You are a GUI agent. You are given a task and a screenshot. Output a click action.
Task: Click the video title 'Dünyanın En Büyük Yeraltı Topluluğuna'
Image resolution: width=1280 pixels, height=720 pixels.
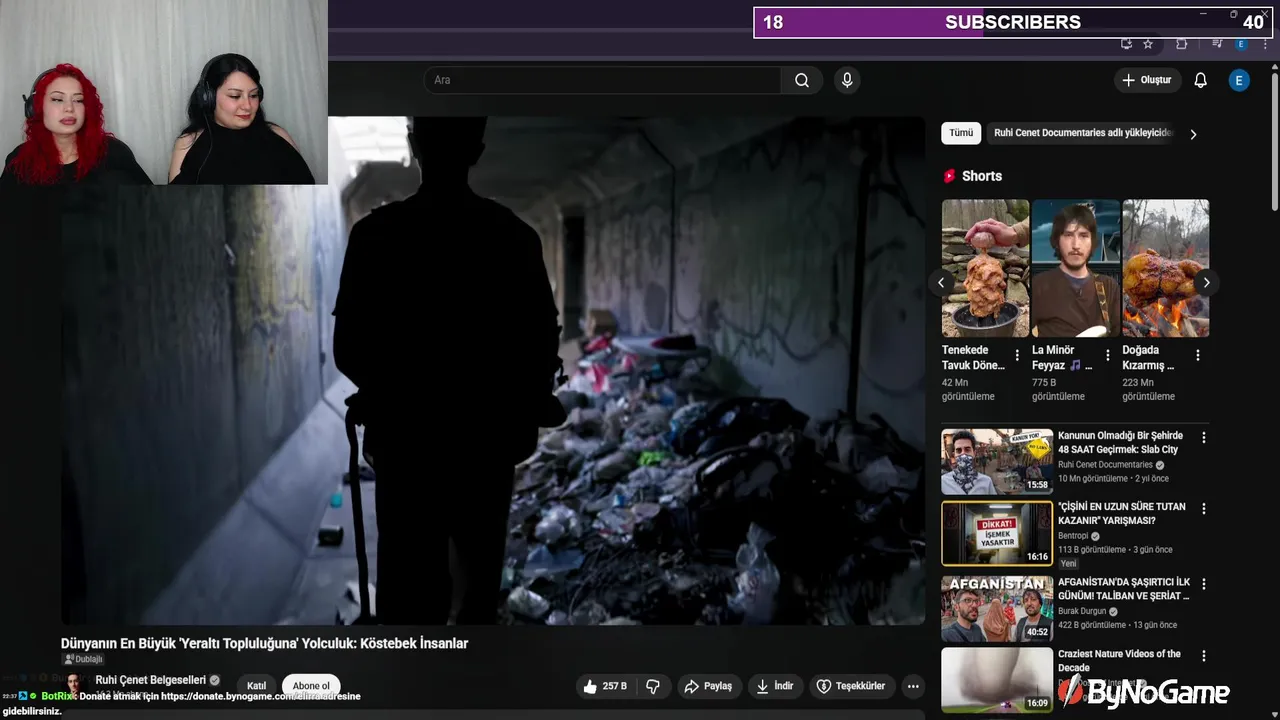[x=264, y=643]
